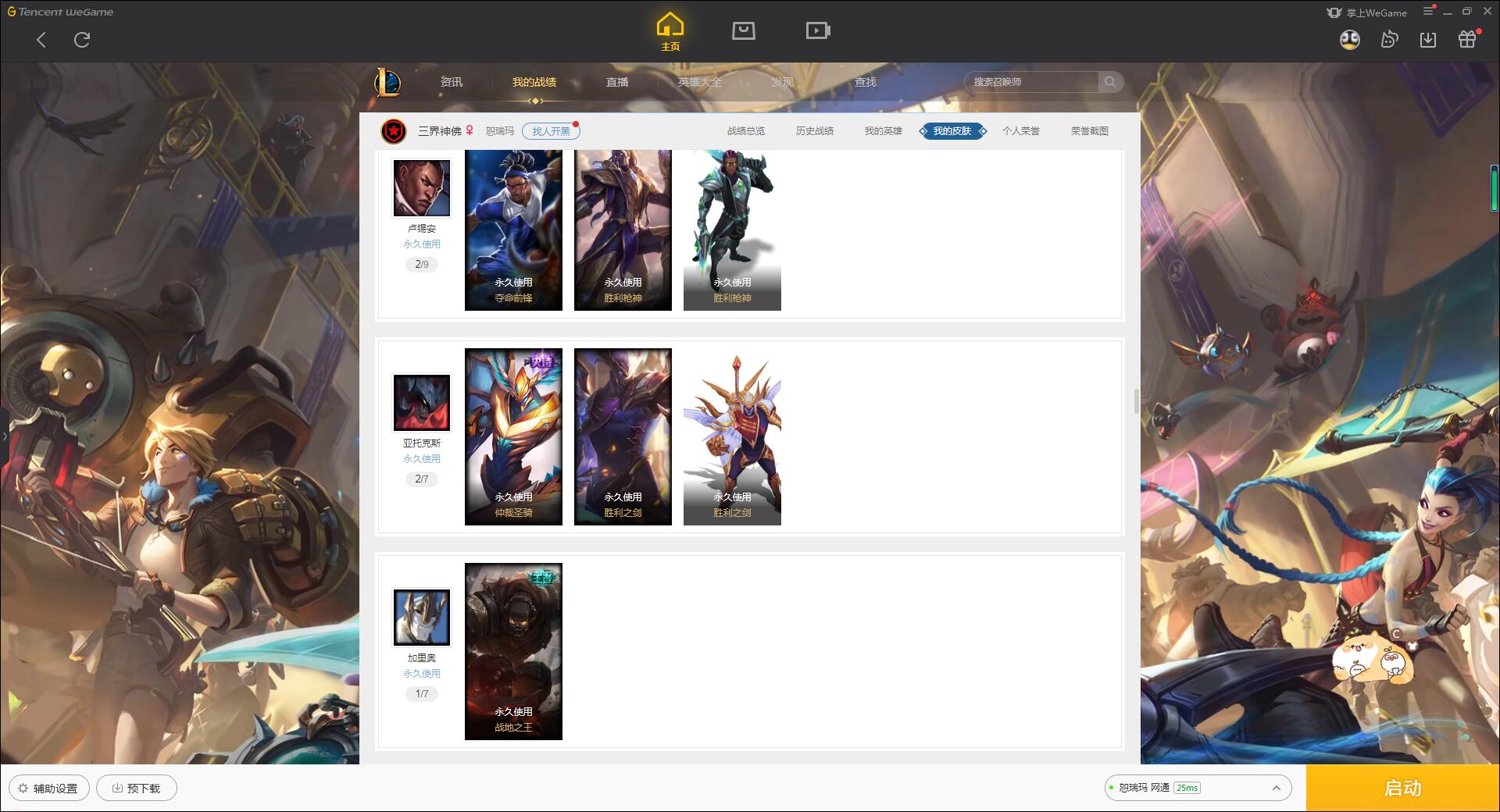The width and height of the screenshot is (1500, 812).
Task: Open the gift box icon
Action: click(x=1467, y=40)
